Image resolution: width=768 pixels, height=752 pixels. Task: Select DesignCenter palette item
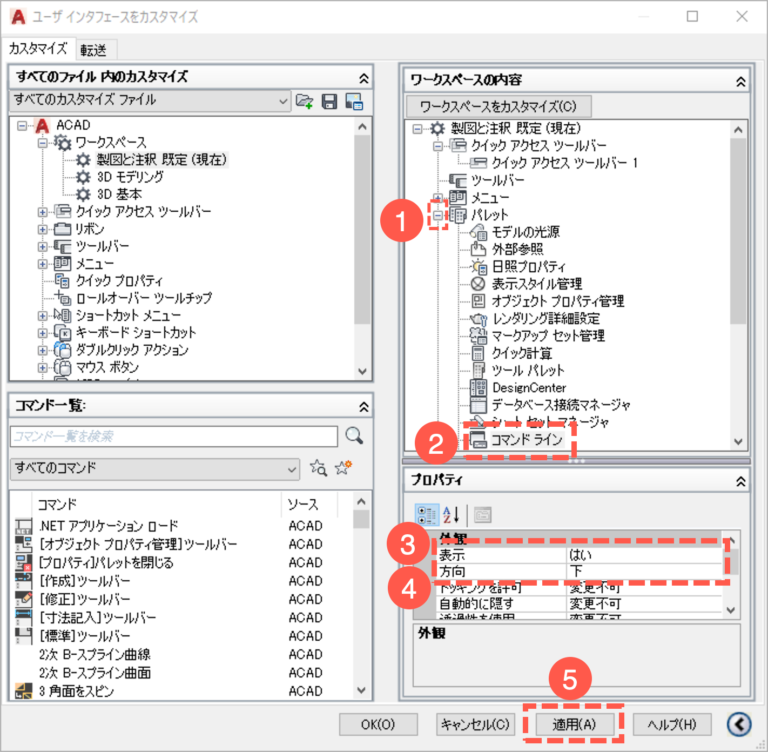528,388
